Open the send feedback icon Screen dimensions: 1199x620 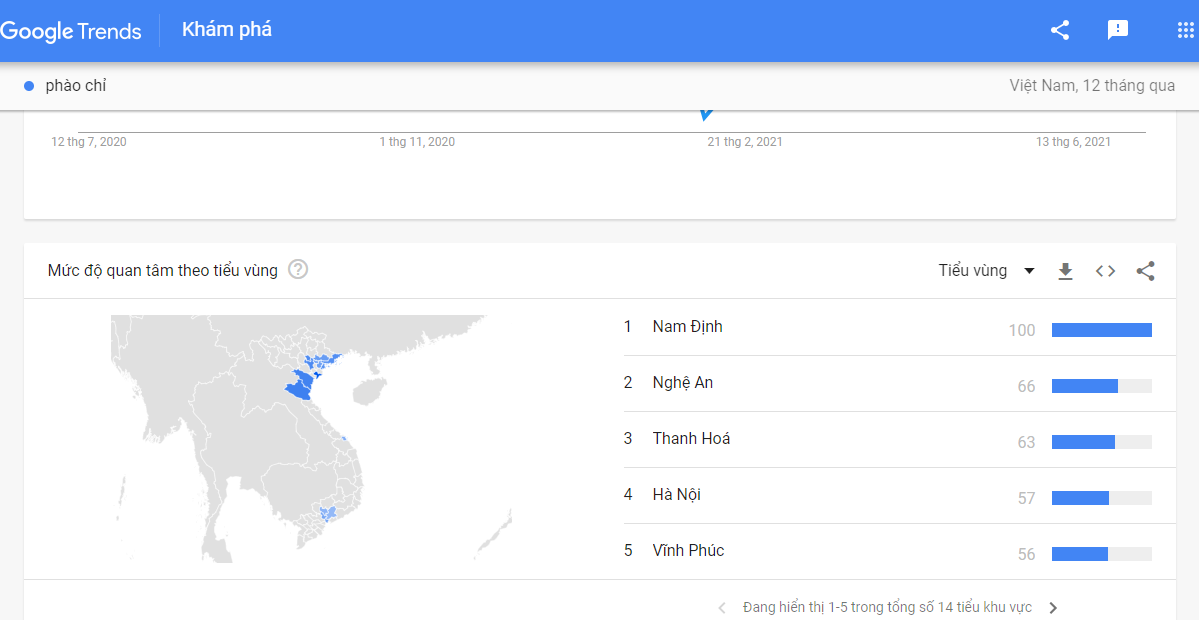[1118, 31]
